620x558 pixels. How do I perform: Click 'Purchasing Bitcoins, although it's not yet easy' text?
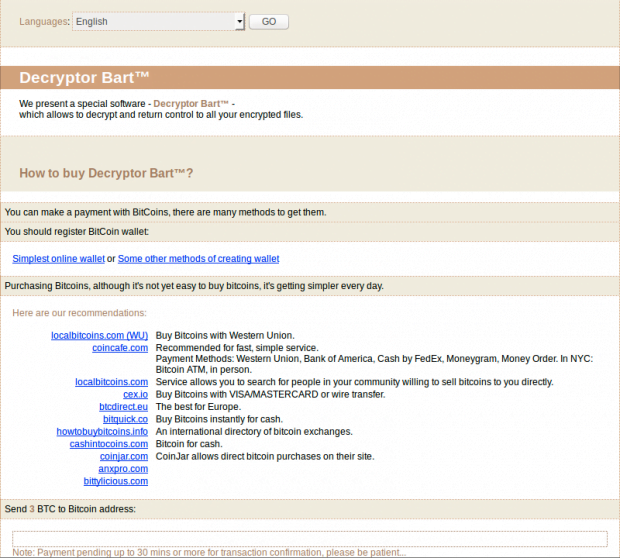click(x=194, y=286)
